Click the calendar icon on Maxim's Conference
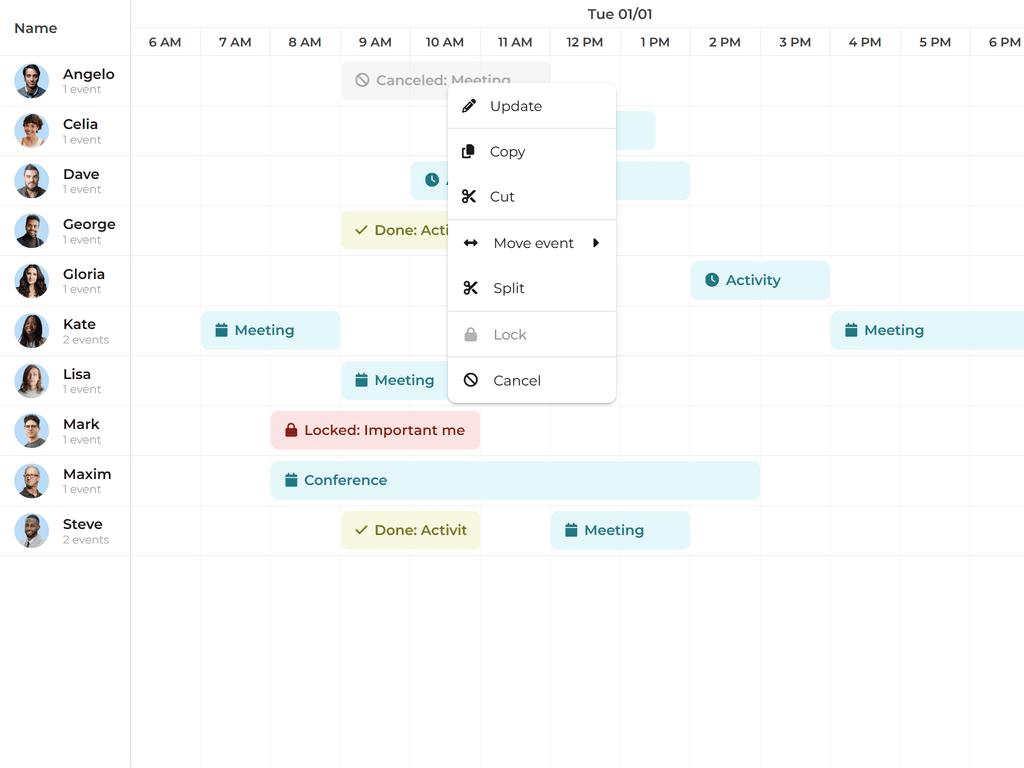 click(x=291, y=480)
